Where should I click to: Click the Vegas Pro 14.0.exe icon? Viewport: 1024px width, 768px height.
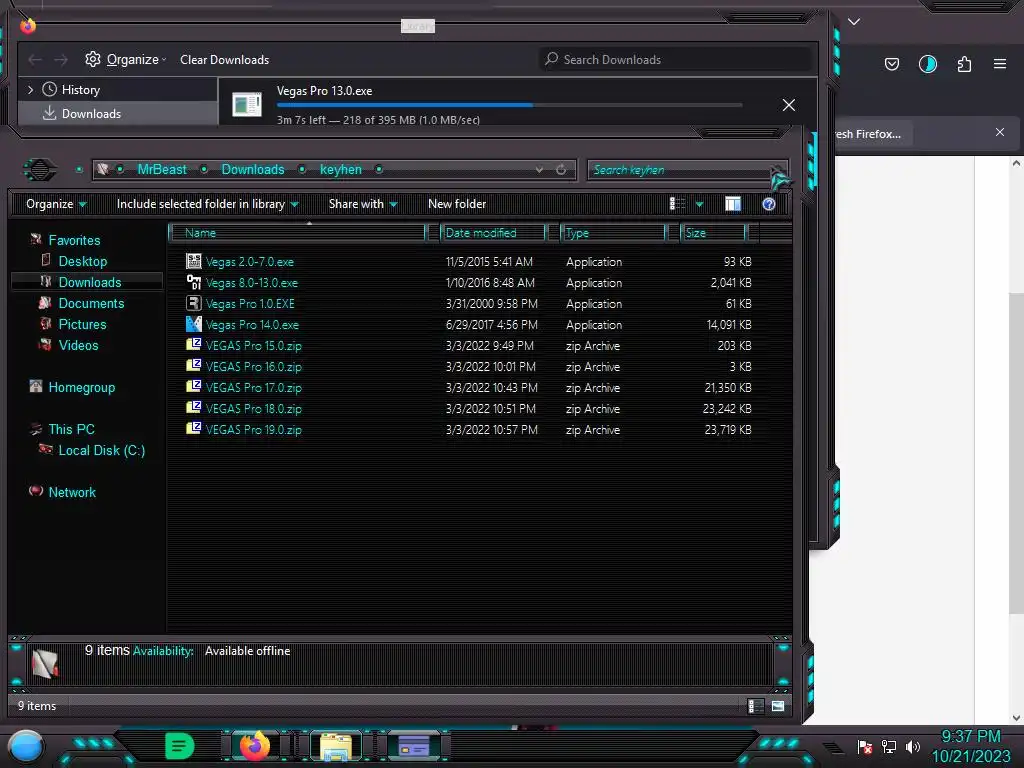pos(194,324)
